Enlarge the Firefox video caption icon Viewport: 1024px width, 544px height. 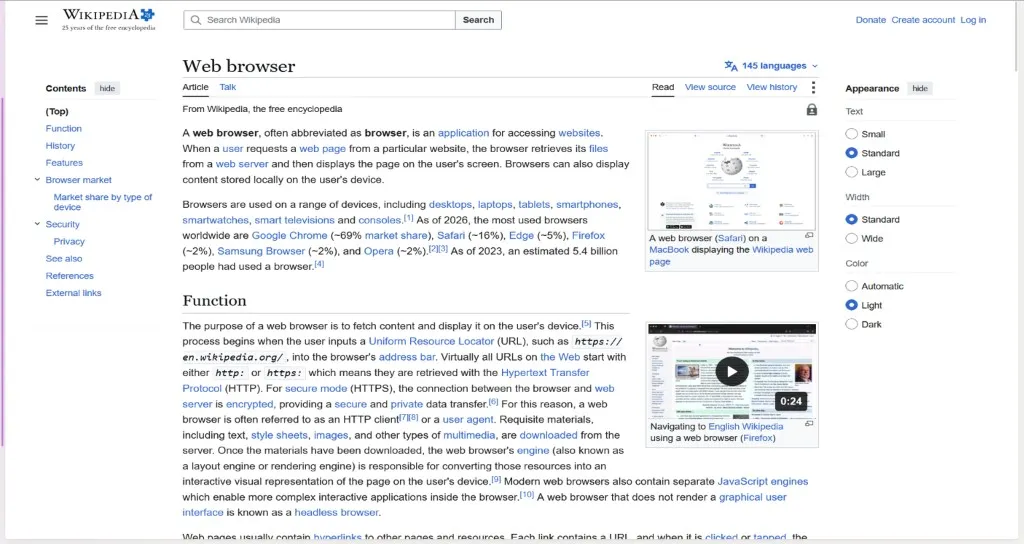pyautogui.click(x=809, y=423)
